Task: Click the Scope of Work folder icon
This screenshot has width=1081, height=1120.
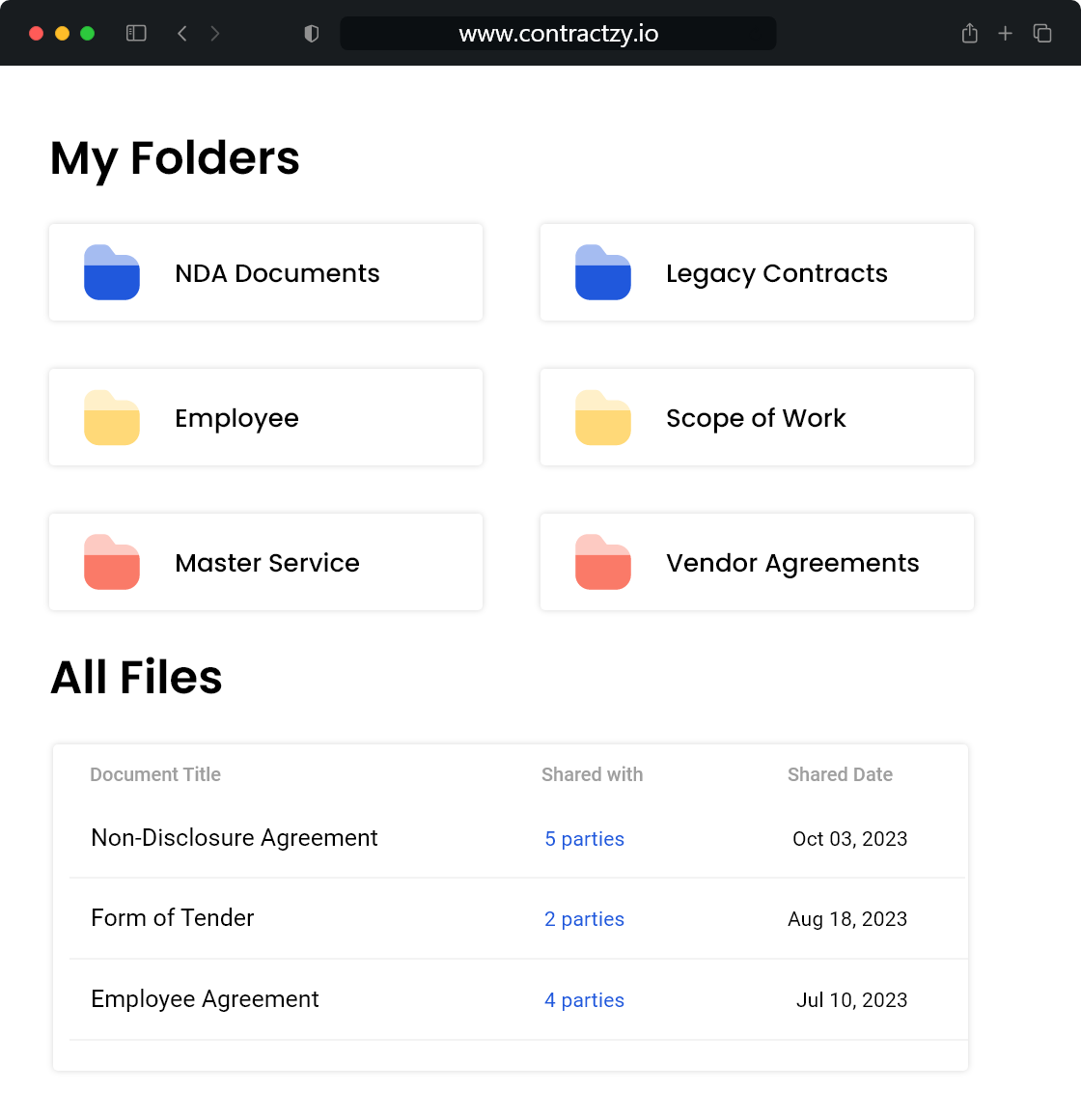Action: click(x=603, y=417)
